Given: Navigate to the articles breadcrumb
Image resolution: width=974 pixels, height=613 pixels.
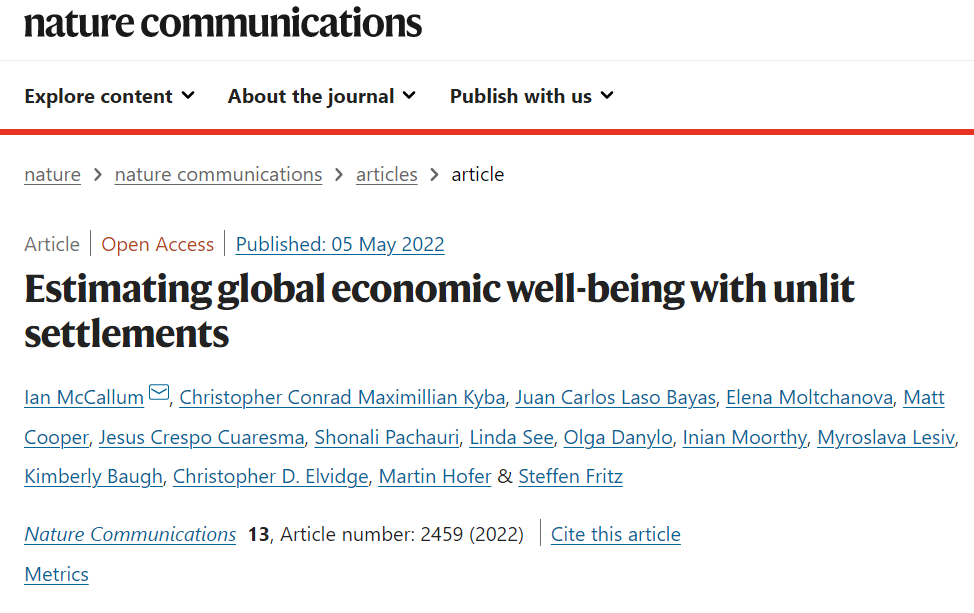Looking at the screenshot, I should click(x=386, y=175).
